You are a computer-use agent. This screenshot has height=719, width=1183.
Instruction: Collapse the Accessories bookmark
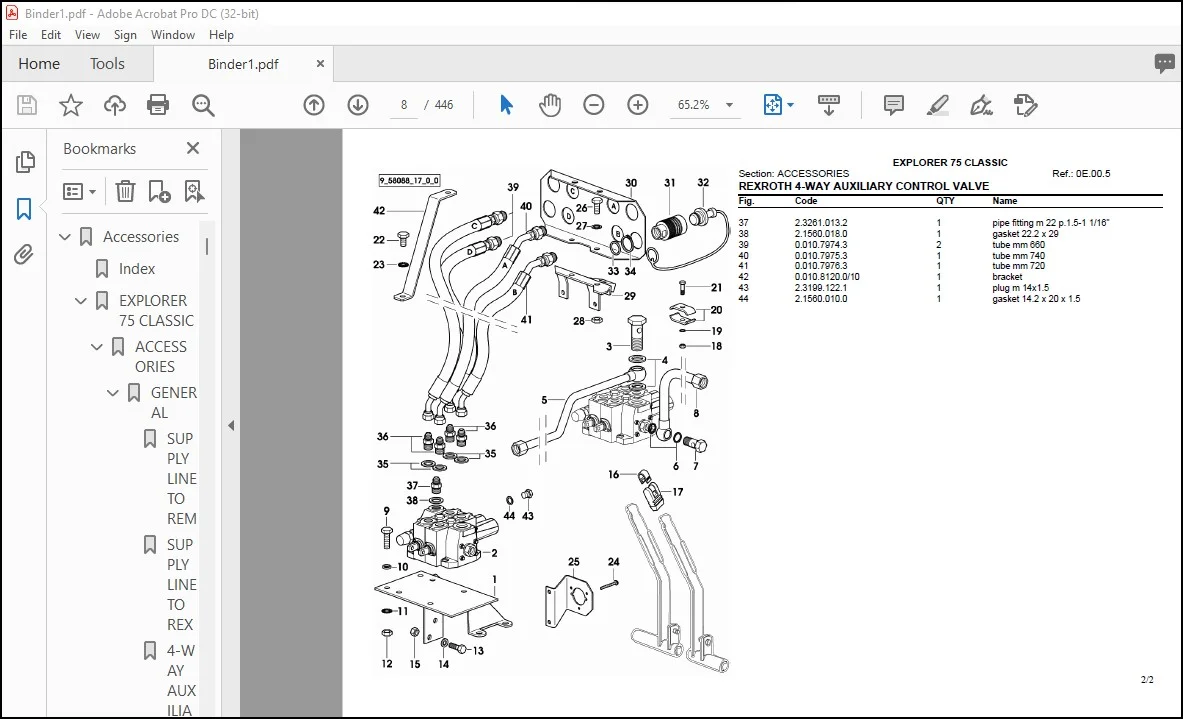click(x=65, y=237)
